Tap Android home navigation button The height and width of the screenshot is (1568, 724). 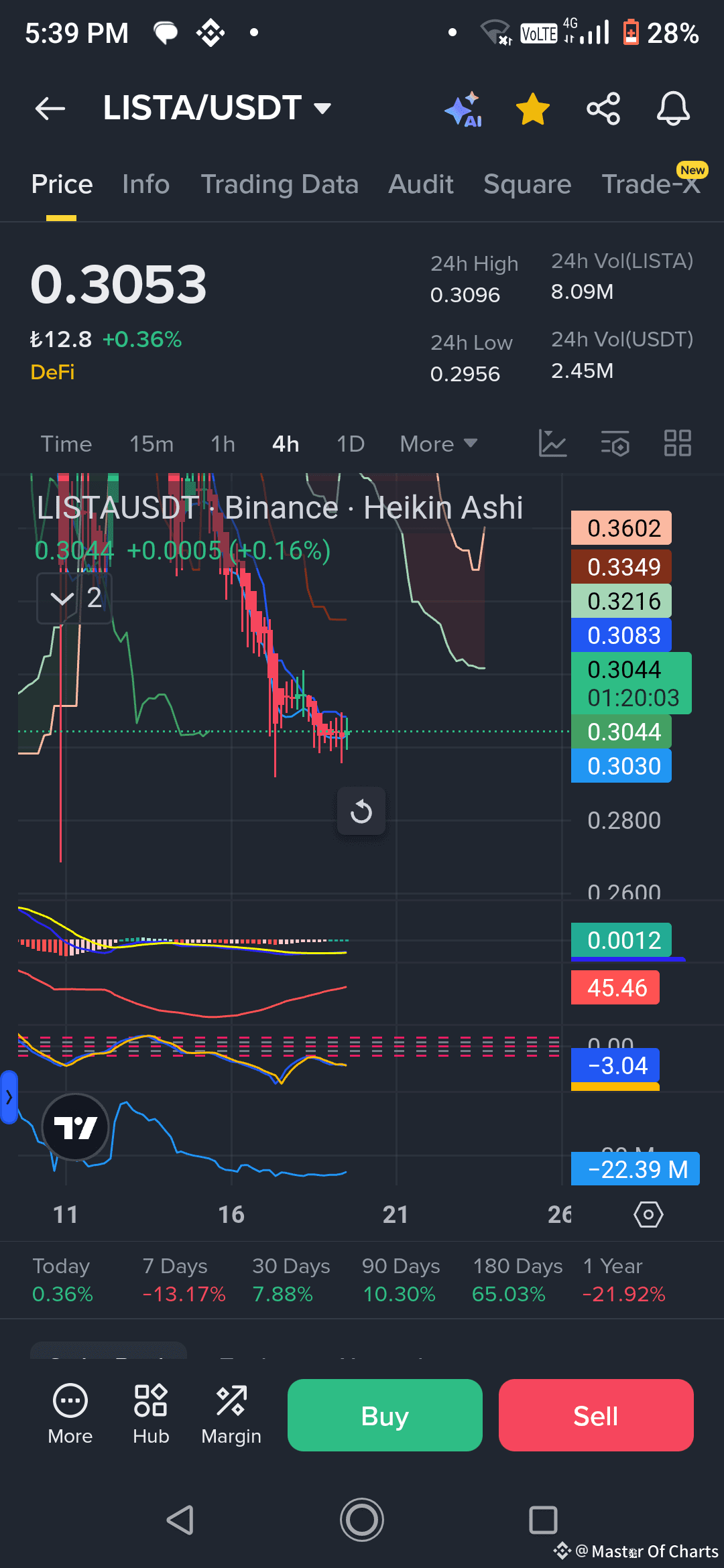point(362,1520)
